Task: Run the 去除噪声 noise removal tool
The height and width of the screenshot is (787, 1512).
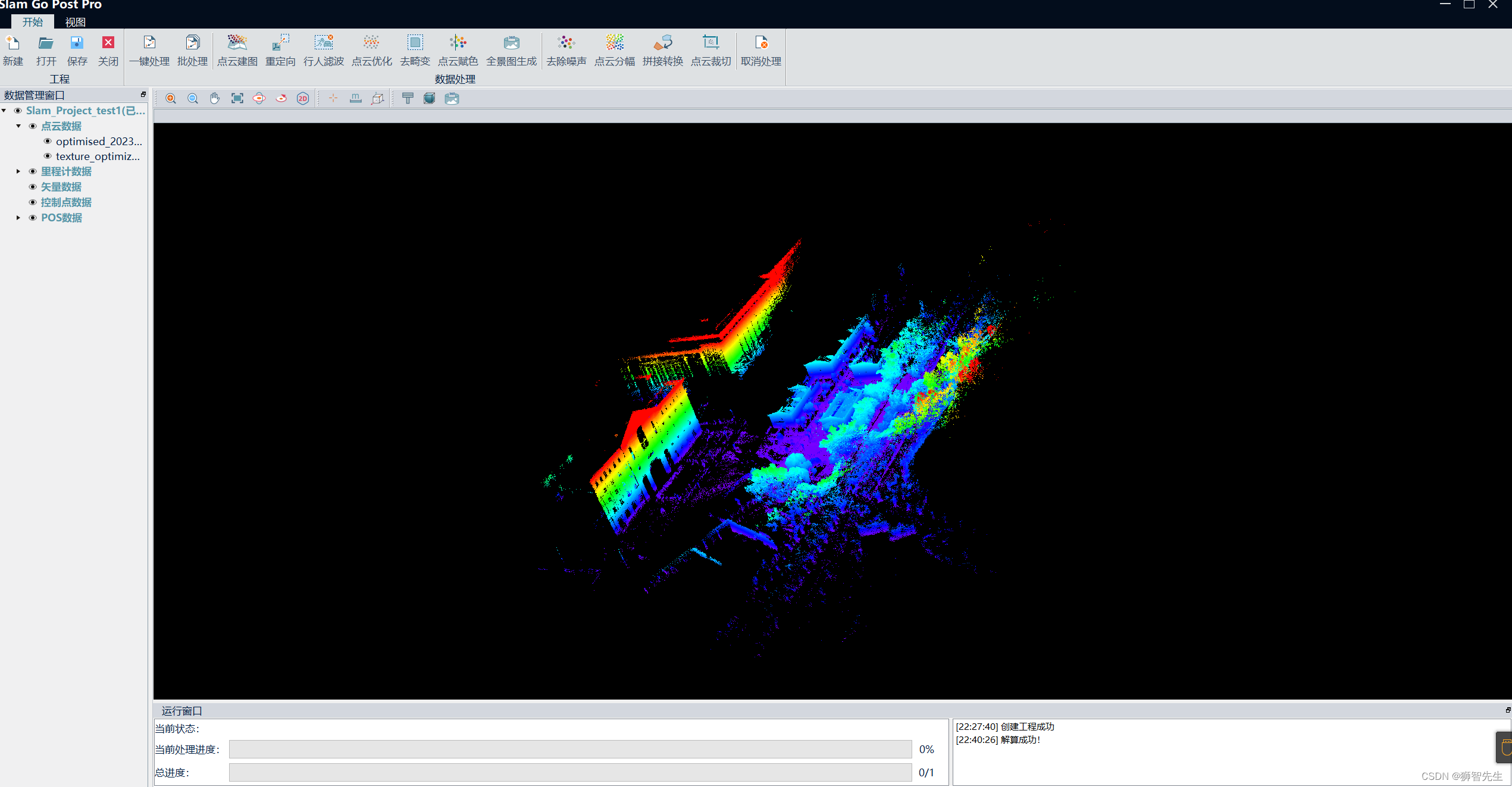Action: click(x=566, y=43)
